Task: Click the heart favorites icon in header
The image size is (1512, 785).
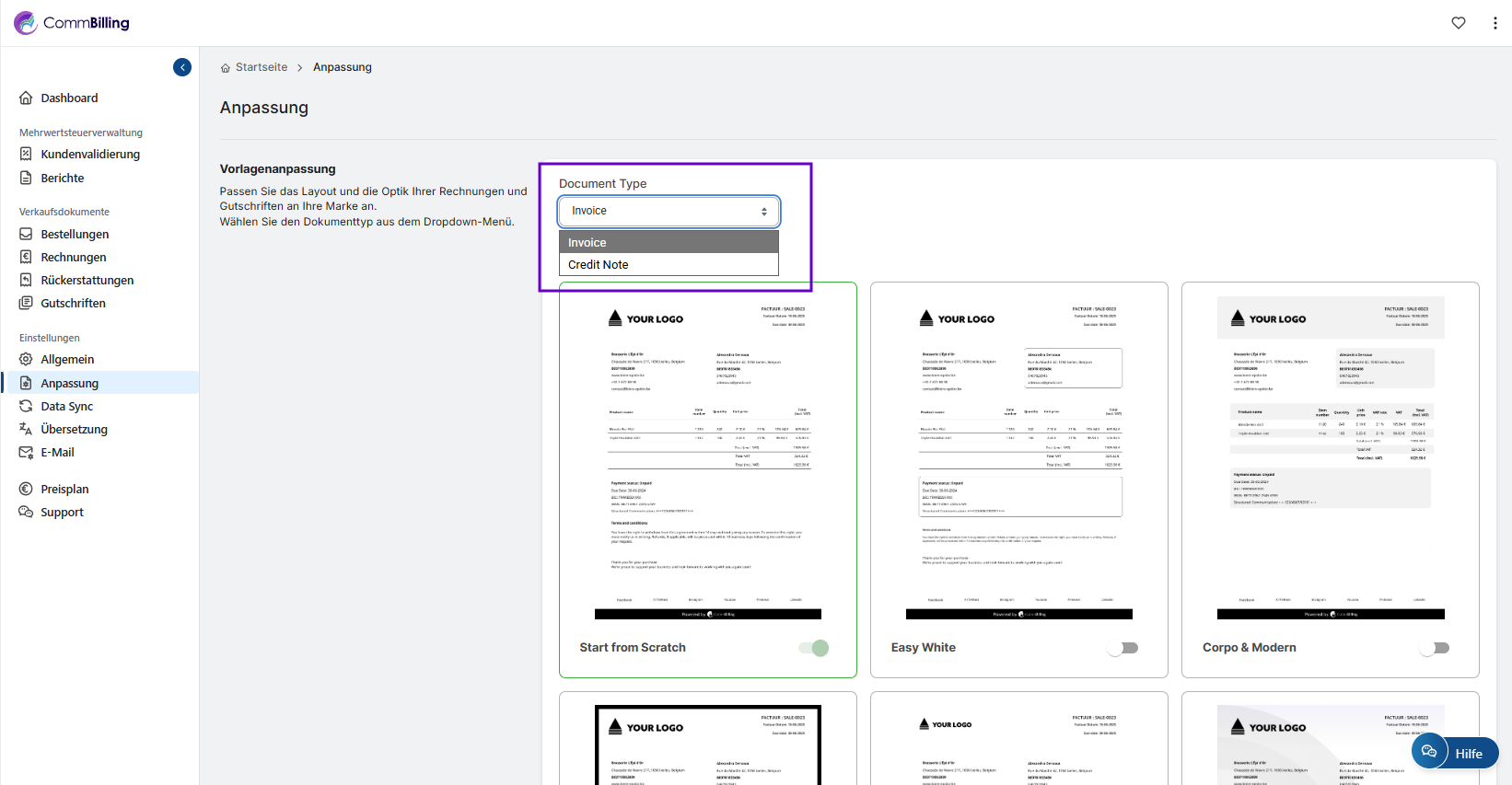Action: click(1459, 23)
